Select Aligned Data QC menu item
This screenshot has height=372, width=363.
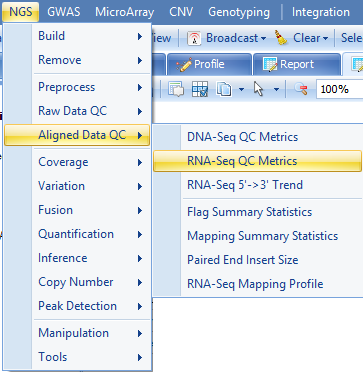coord(77,135)
